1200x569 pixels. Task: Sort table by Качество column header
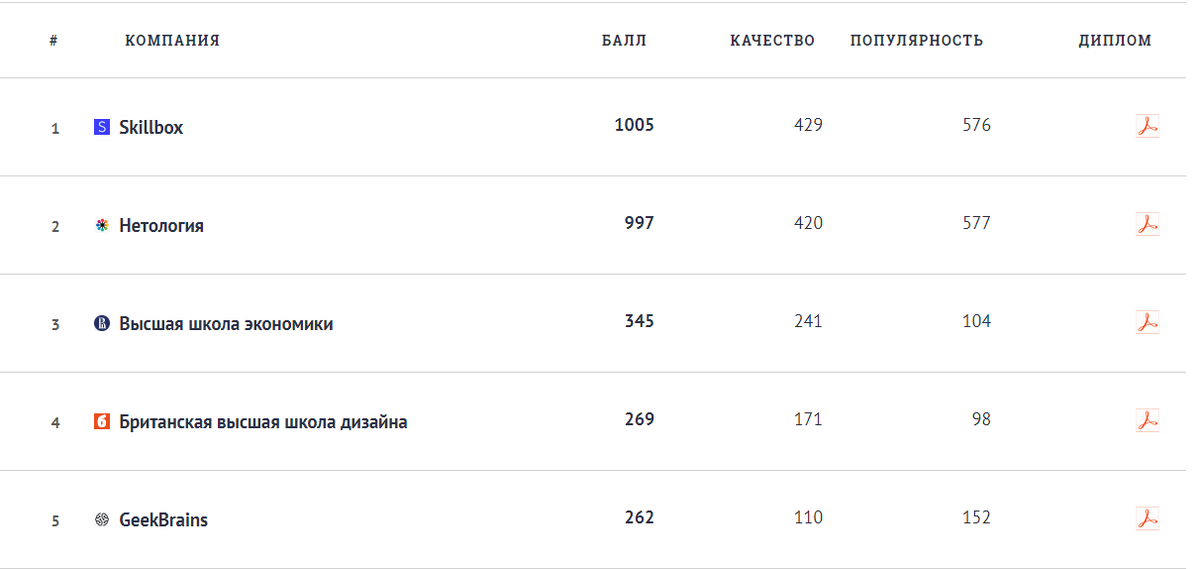pyautogui.click(x=772, y=41)
